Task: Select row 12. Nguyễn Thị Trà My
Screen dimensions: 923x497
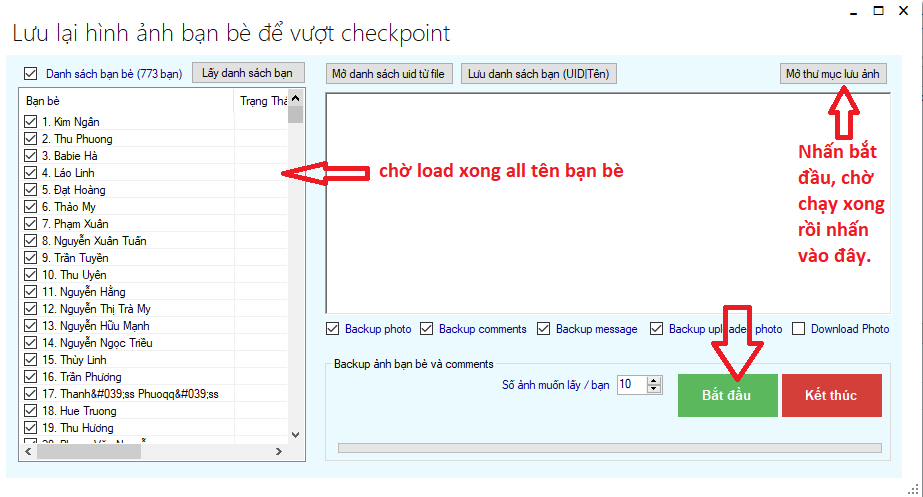Action: pos(155,309)
